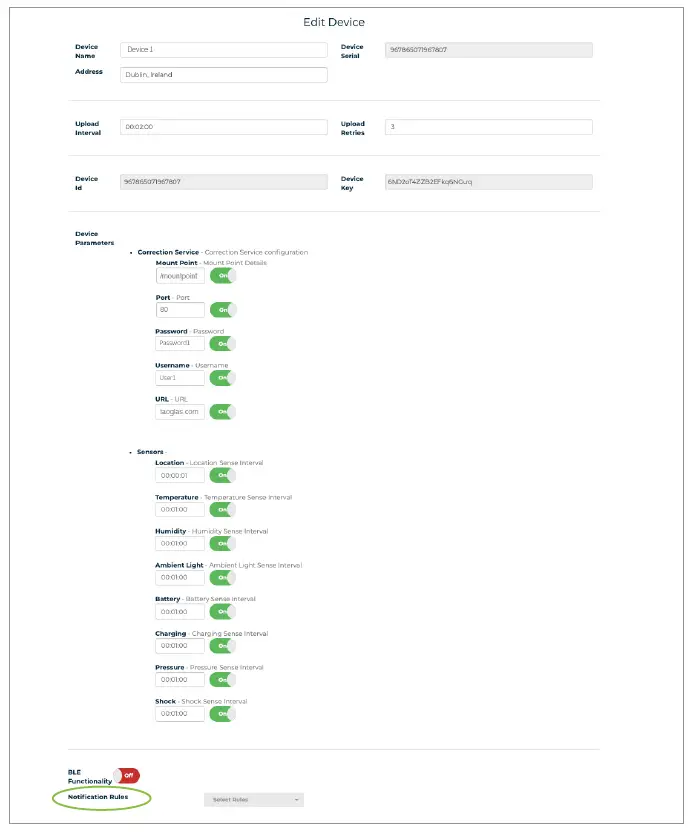This screenshot has width=695, height=833.
Task: Turn off the Temperature sensor toggle
Action: [222, 510]
